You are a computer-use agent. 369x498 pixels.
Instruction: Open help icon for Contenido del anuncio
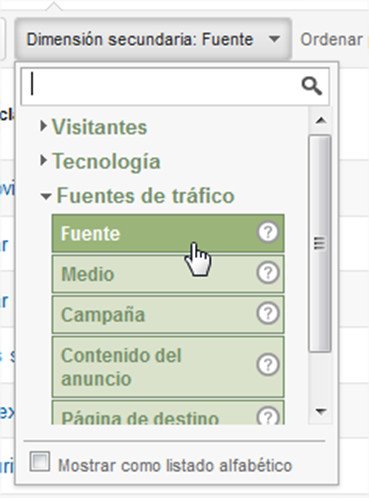(x=268, y=365)
